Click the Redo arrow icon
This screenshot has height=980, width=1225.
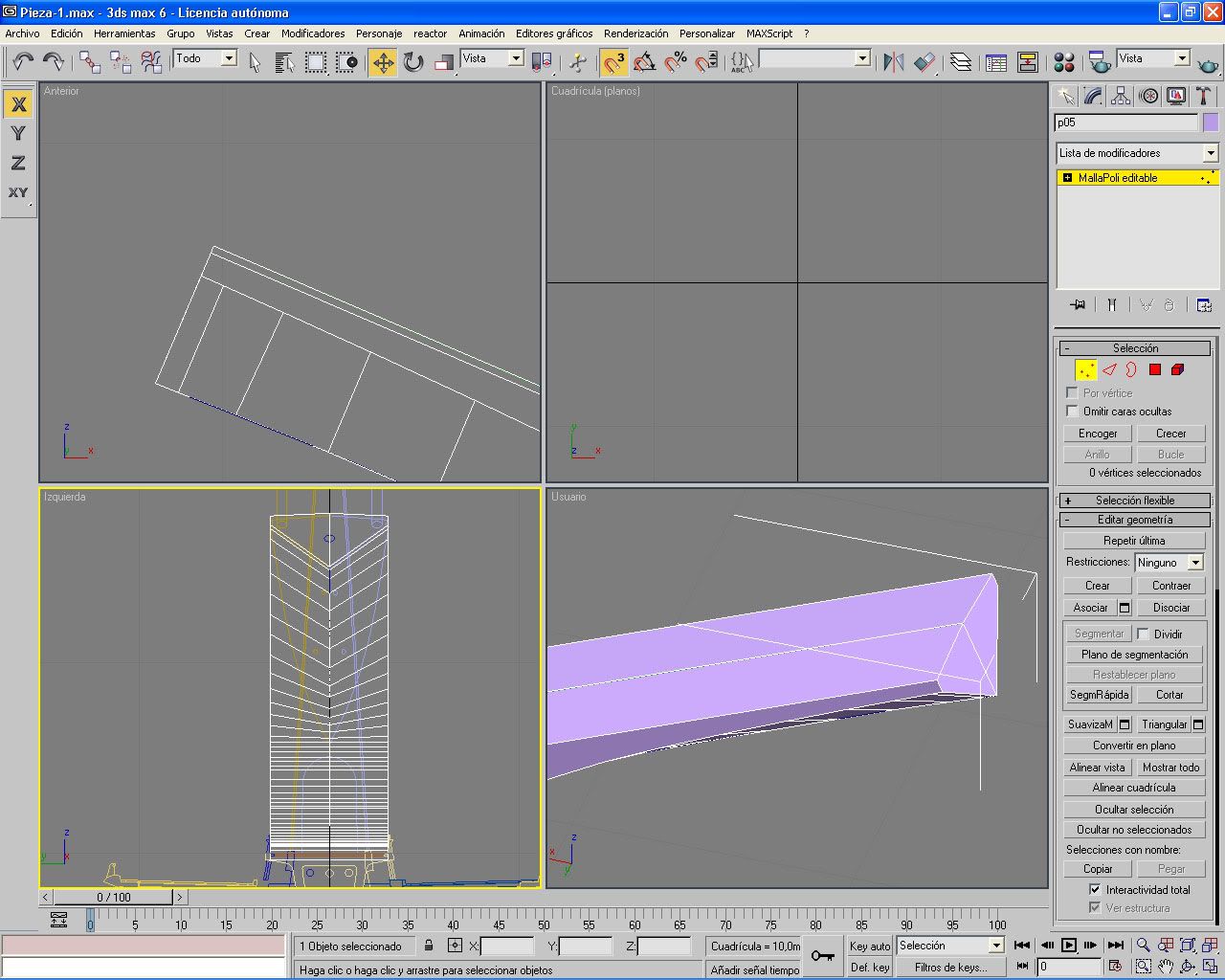pyautogui.click(x=54, y=62)
